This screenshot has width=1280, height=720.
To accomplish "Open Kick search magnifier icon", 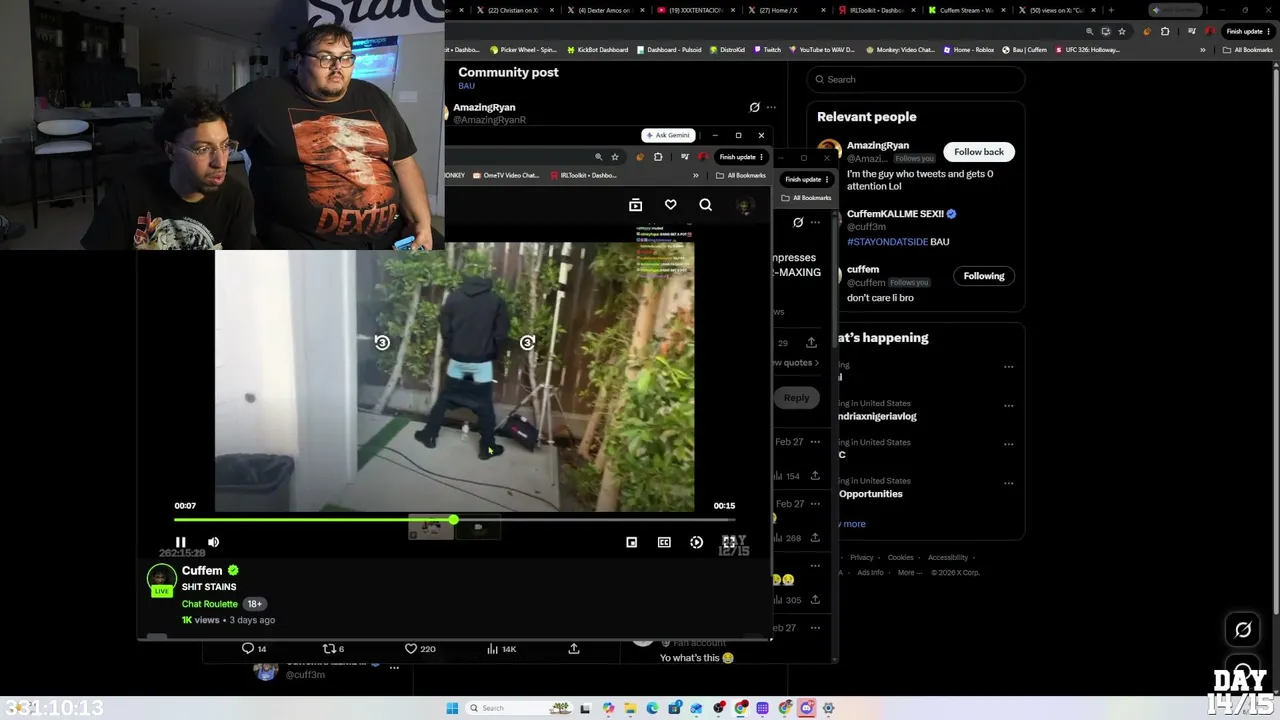I will click(x=706, y=205).
